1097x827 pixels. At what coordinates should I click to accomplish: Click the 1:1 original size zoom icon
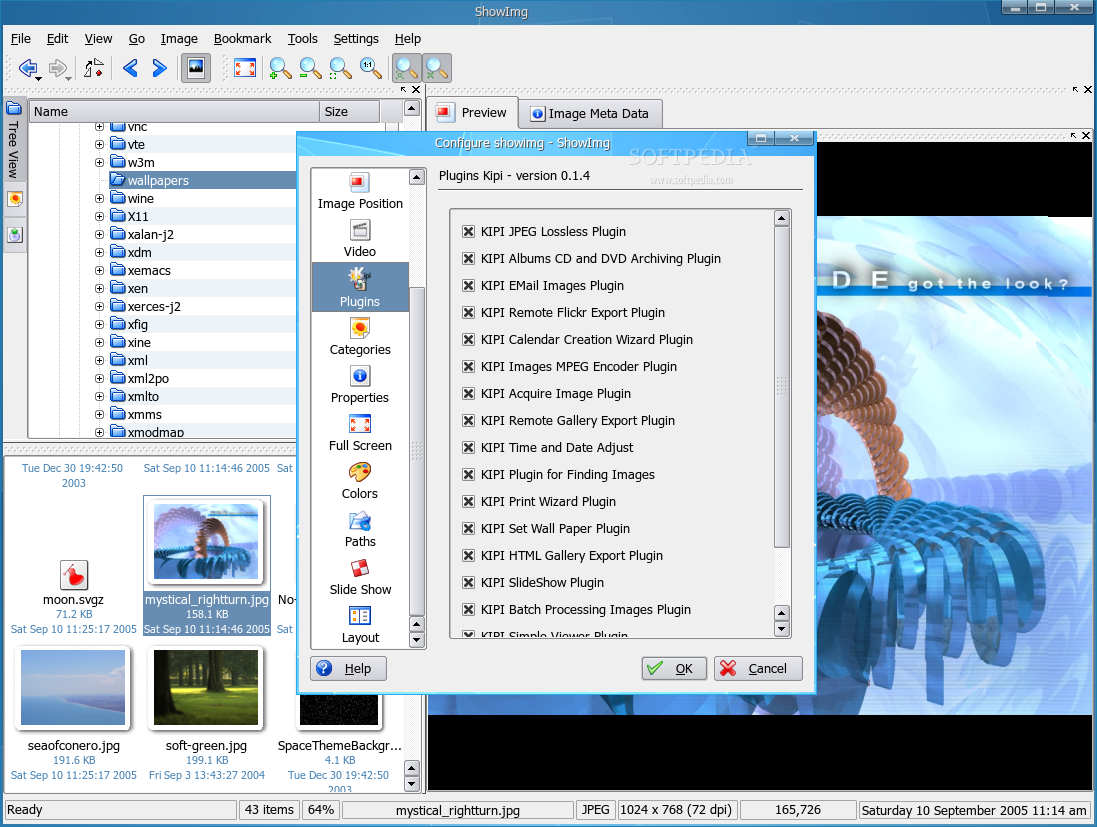pyautogui.click(x=370, y=68)
